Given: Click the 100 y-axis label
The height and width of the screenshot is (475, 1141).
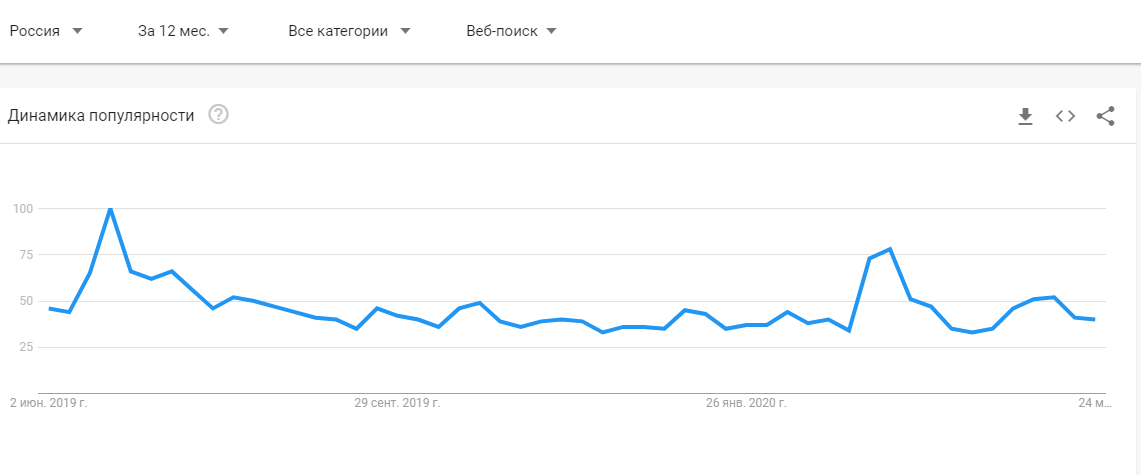Looking at the screenshot, I should 23,209.
